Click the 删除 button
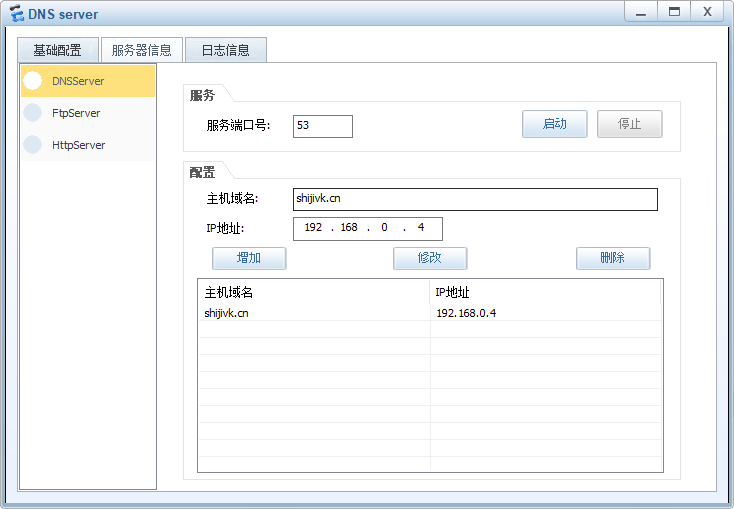 (613, 258)
